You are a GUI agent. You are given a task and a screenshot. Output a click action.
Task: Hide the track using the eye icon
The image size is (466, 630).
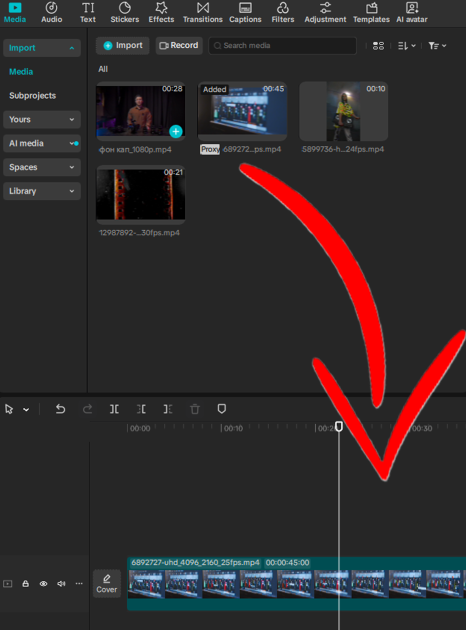tap(43, 583)
